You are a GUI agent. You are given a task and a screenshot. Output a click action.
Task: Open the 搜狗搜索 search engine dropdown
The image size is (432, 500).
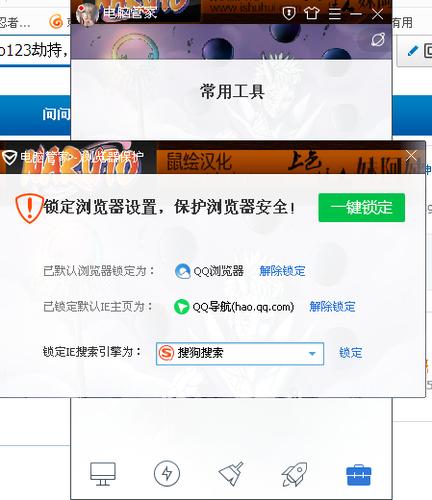click(x=240, y=353)
